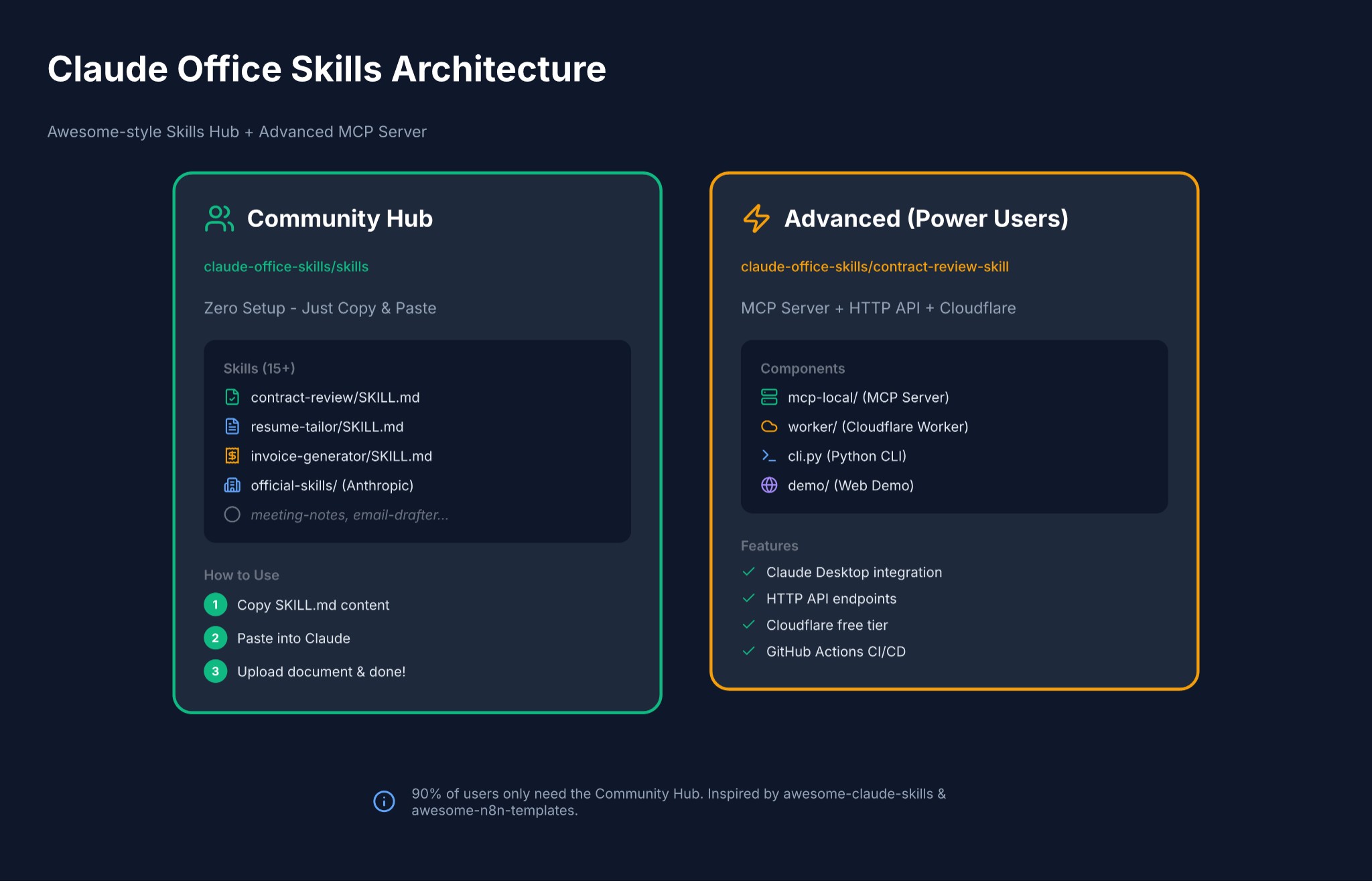Screen dimensions: 1372x881
Task: Click the resume-tailor document icon
Action: click(x=232, y=427)
